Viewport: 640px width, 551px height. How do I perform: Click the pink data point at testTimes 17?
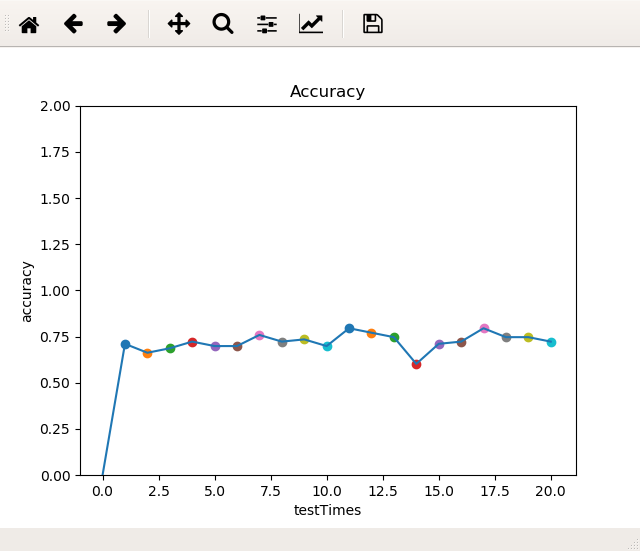(484, 328)
